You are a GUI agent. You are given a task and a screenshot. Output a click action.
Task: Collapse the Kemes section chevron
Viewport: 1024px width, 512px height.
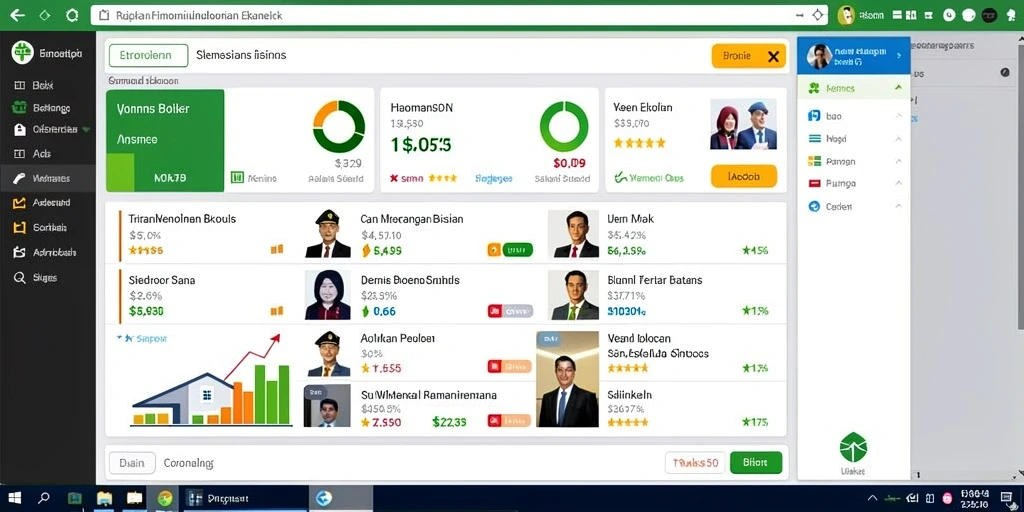tap(899, 88)
